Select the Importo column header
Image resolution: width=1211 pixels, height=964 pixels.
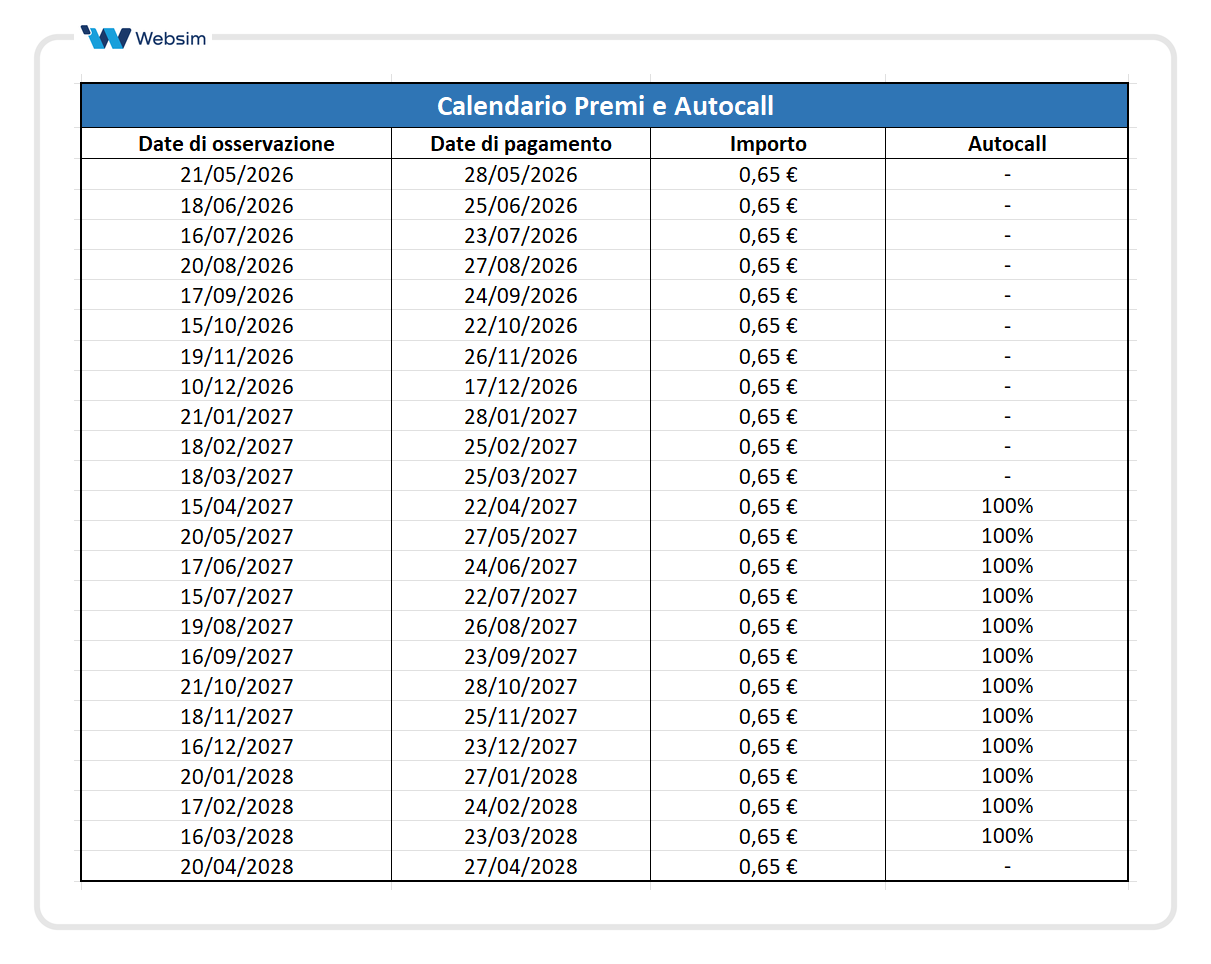pos(768,143)
